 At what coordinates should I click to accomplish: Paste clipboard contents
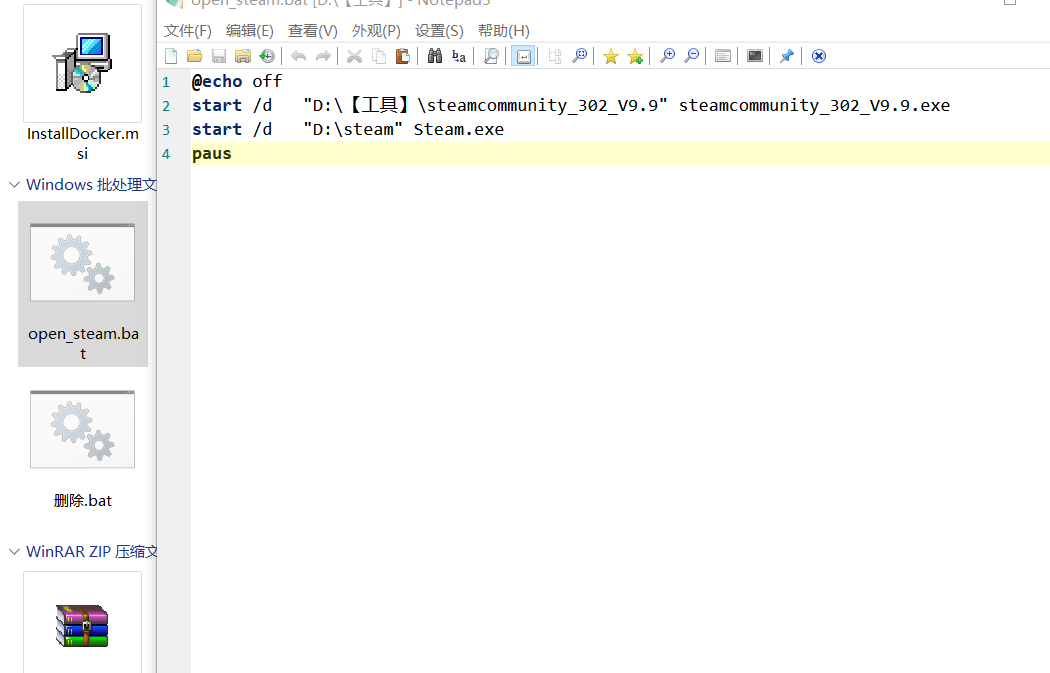coord(402,56)
